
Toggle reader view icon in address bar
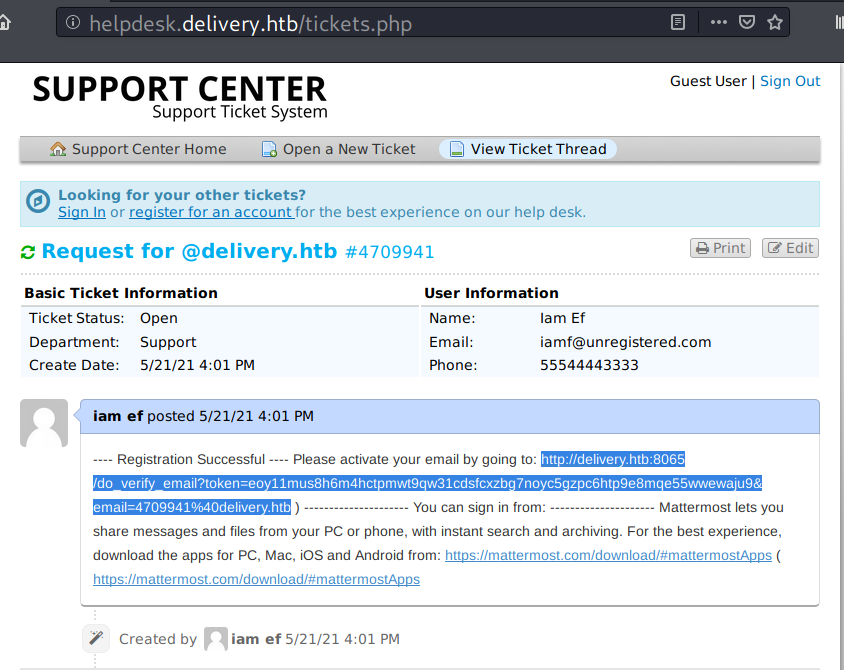[679, 22]
